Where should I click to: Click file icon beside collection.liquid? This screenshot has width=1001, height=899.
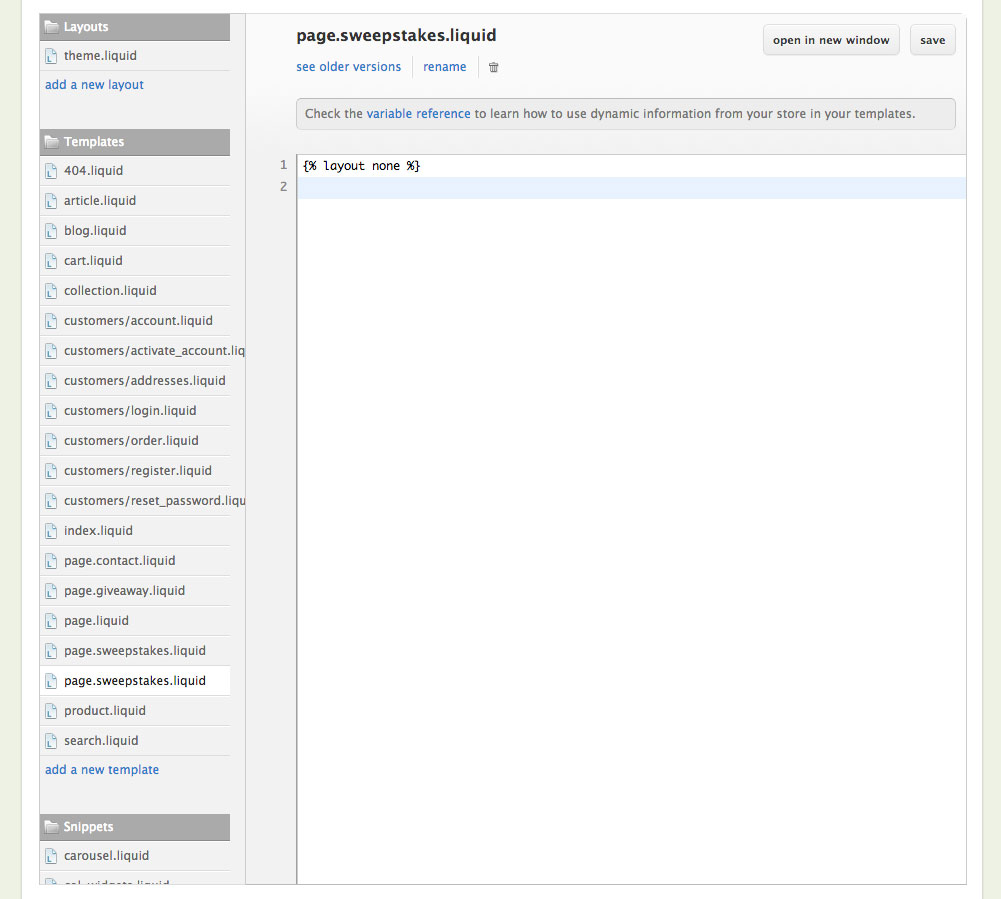(x=51, y=291)
